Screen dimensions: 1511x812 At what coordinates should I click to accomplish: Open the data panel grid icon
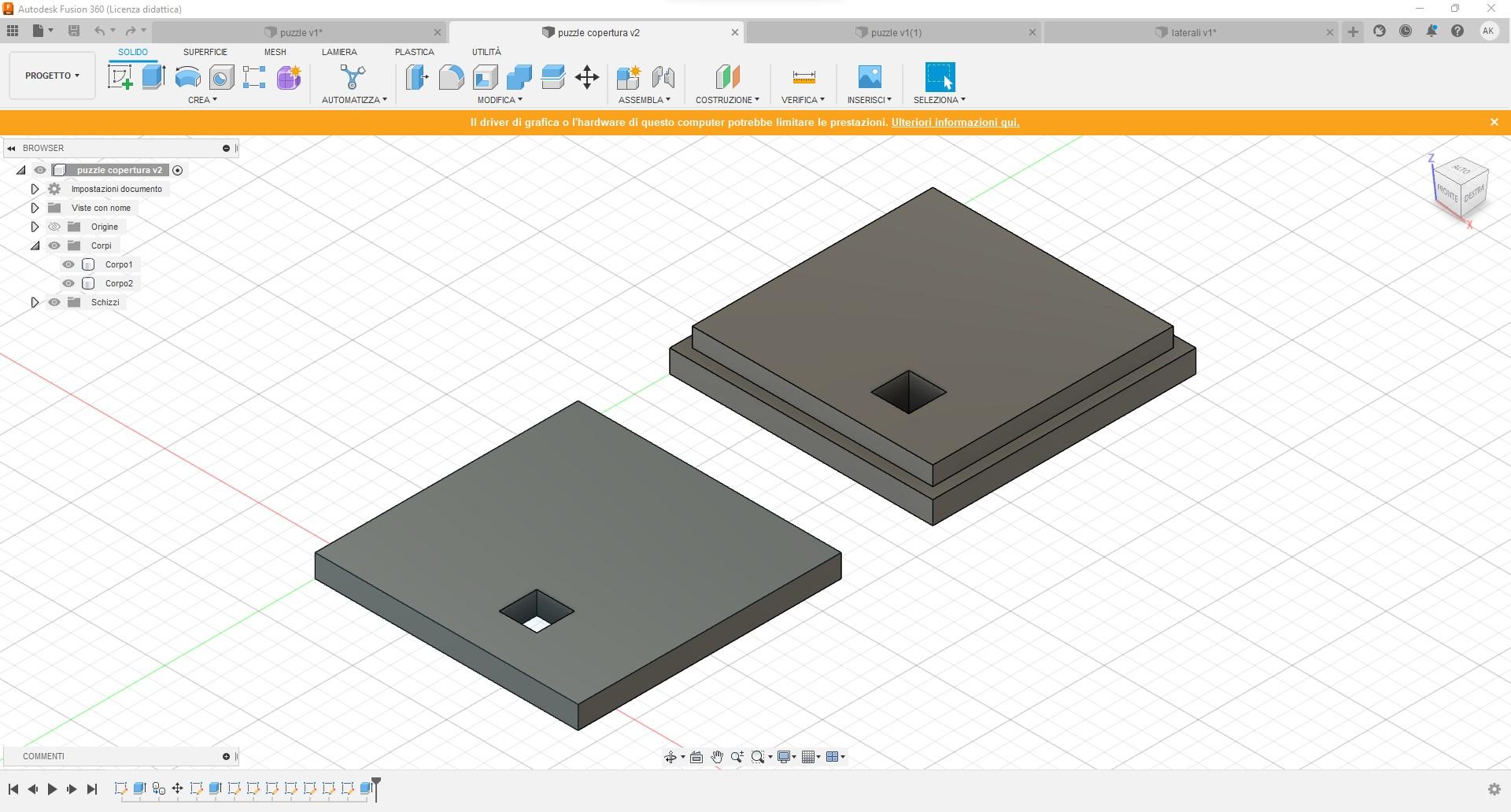coord(13,31)
